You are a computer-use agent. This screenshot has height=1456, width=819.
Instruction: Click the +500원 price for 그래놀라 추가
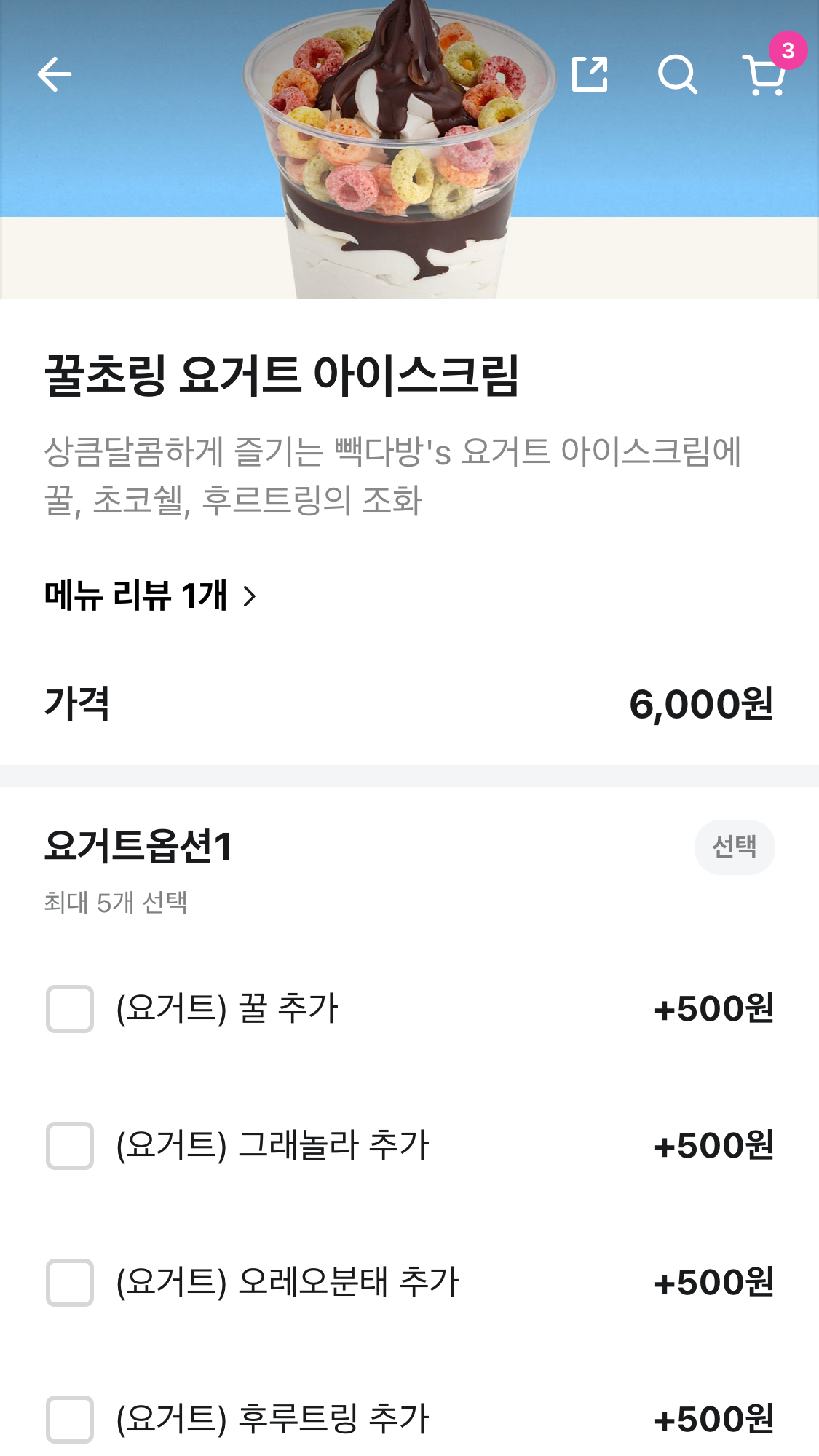pos(713,1146)
